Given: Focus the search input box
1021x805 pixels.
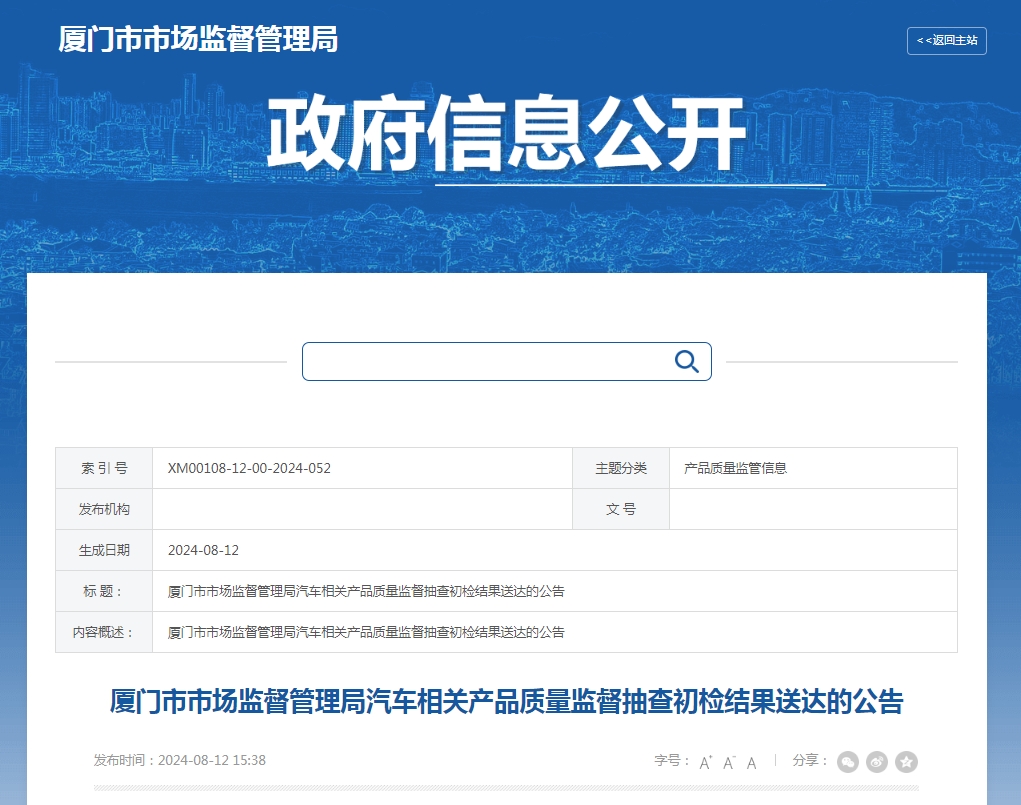Looking at the screenshot, I should [x=507, y=361].
